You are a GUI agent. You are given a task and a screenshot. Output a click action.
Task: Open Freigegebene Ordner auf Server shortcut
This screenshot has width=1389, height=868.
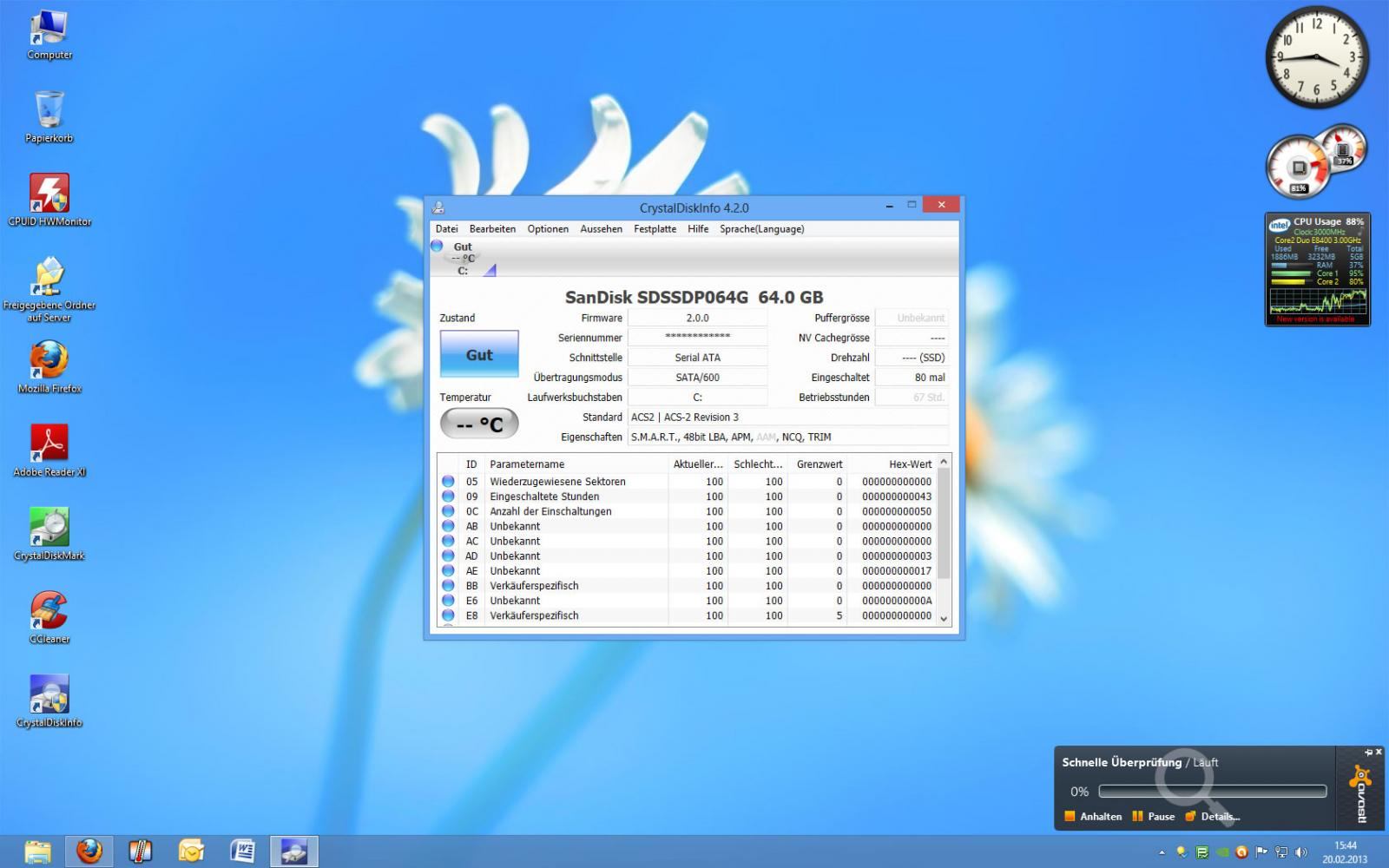click(x=49, y=290)
